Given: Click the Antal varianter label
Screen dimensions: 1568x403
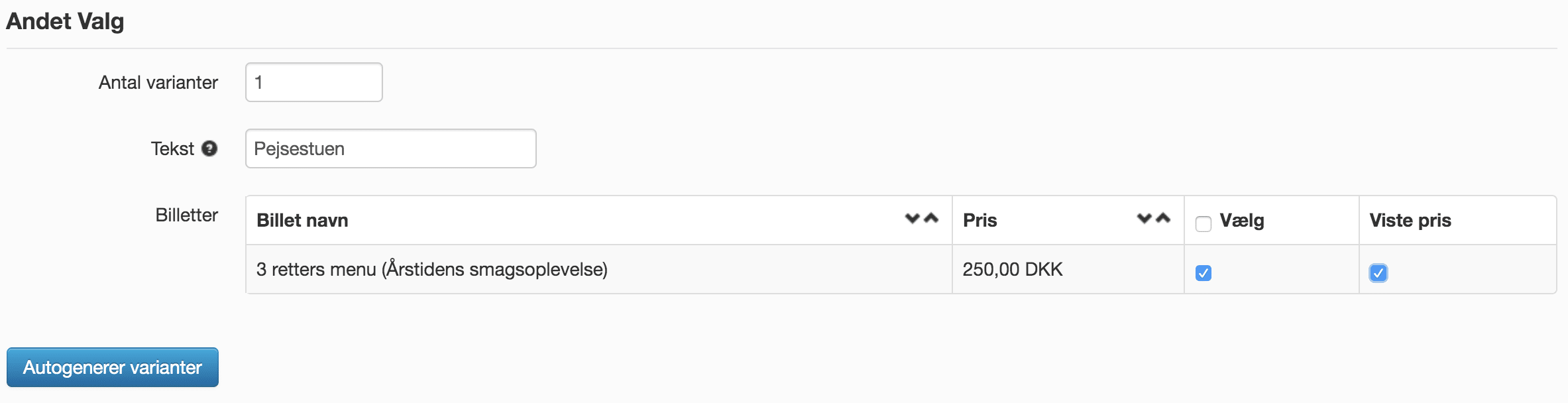Looking at the screenshot, I should (158, 82).
